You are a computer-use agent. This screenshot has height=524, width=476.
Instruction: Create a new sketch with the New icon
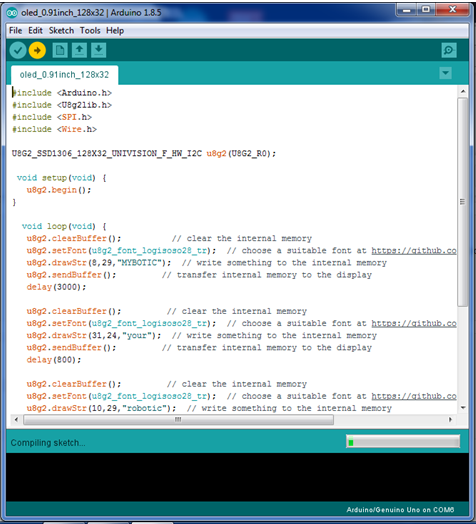(60, 50)
